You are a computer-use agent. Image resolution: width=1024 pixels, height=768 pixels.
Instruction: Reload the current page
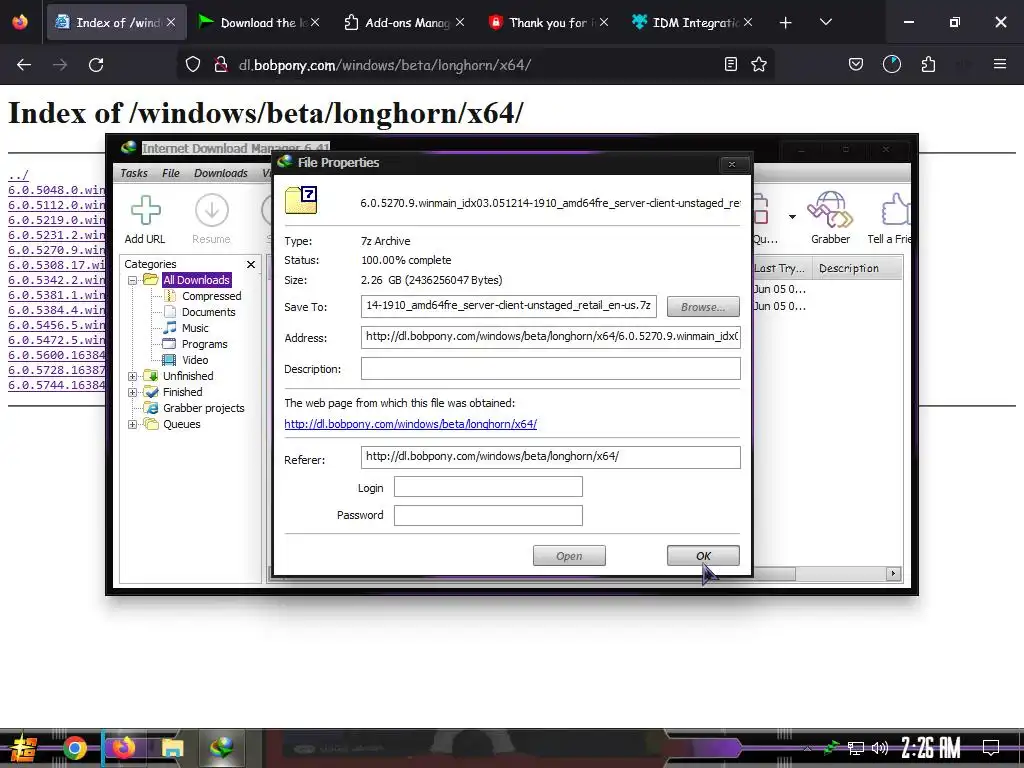(96, 65)
